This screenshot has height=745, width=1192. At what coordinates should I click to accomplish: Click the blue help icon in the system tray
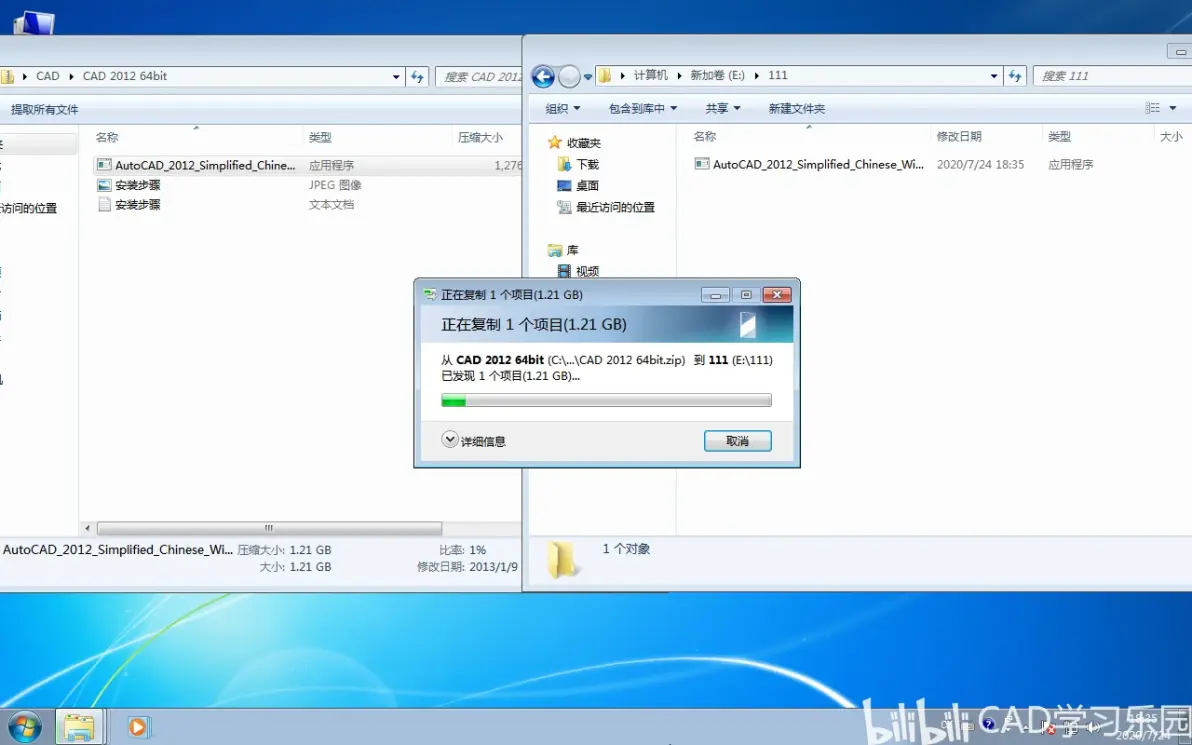[988, 724]
